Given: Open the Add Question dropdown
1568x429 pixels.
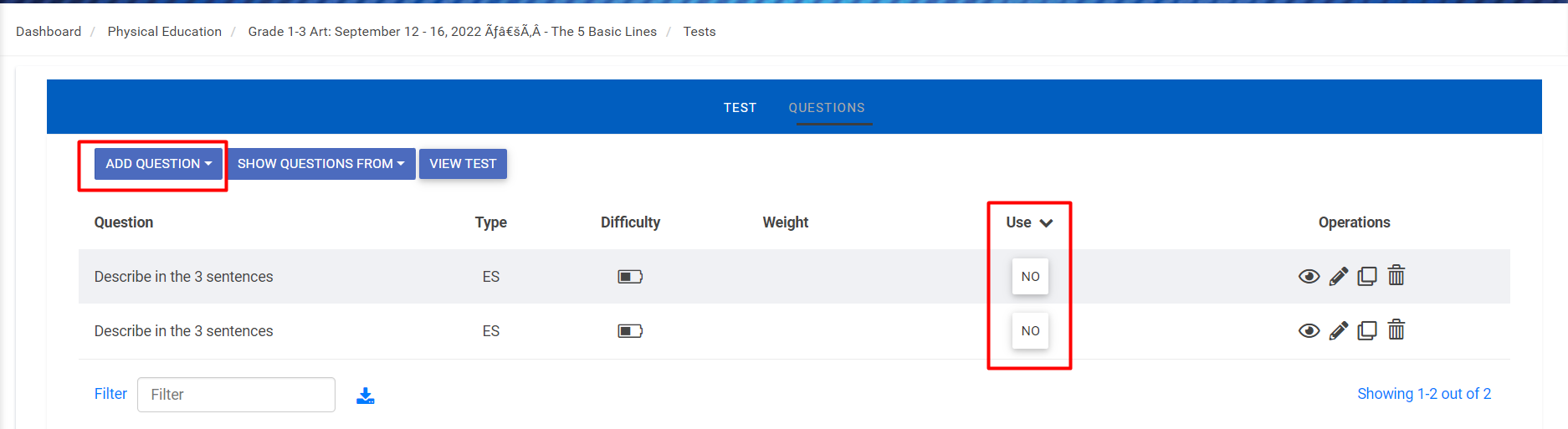Looking at the screenshot, I should tap(158, 164).
